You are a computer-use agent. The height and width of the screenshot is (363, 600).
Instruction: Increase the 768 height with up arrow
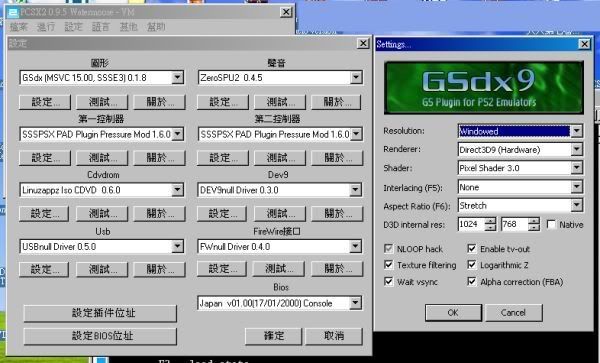(534, 221)
